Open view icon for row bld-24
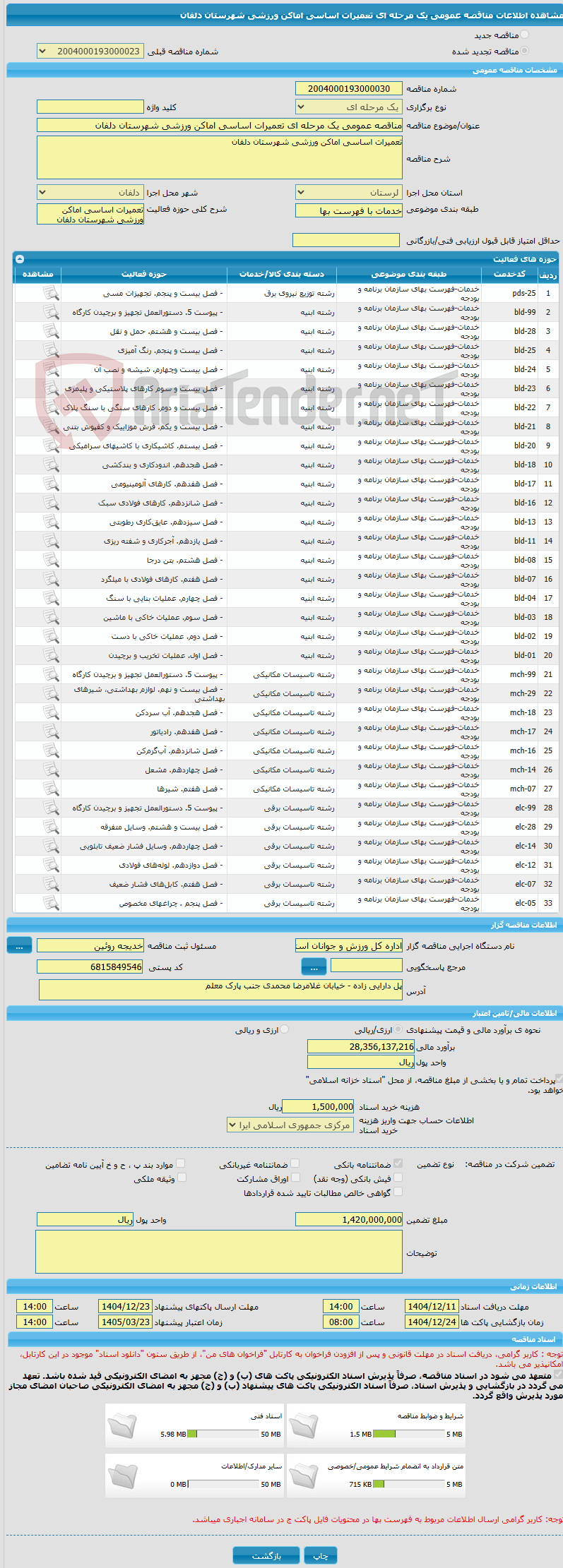Screen dimensions: 563x1568 [x=51, y=369]
